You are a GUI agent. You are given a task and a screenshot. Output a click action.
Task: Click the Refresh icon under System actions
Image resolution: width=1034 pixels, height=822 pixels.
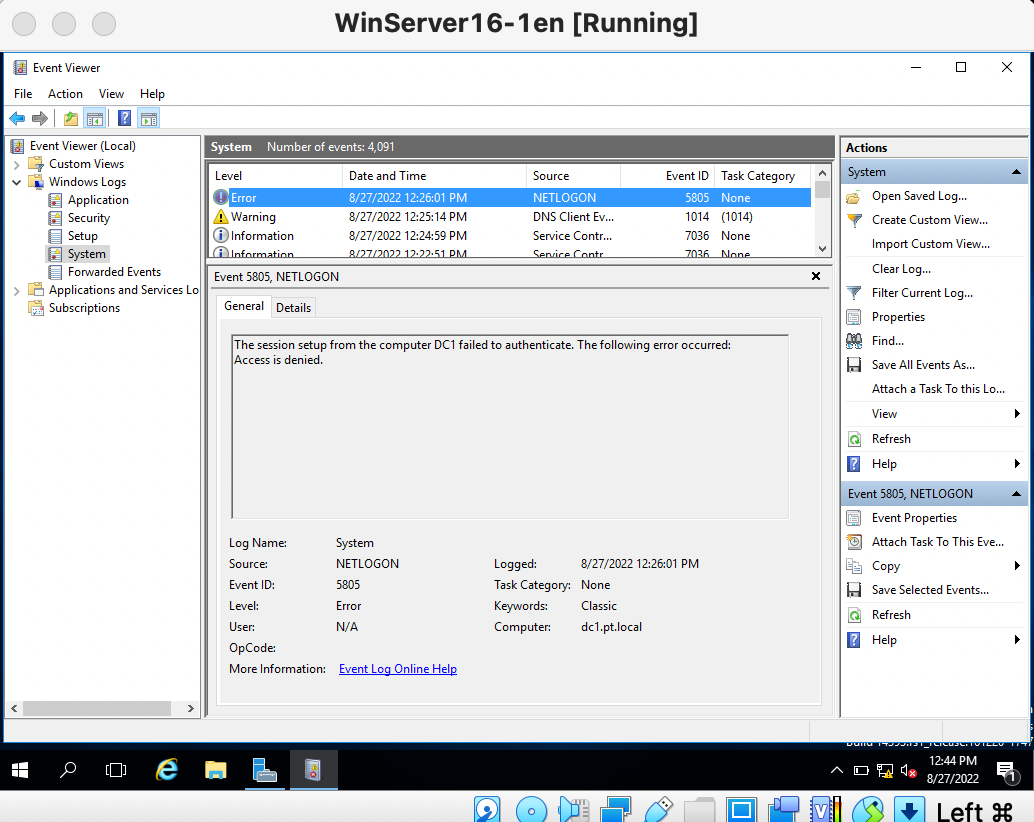(854, 439)
